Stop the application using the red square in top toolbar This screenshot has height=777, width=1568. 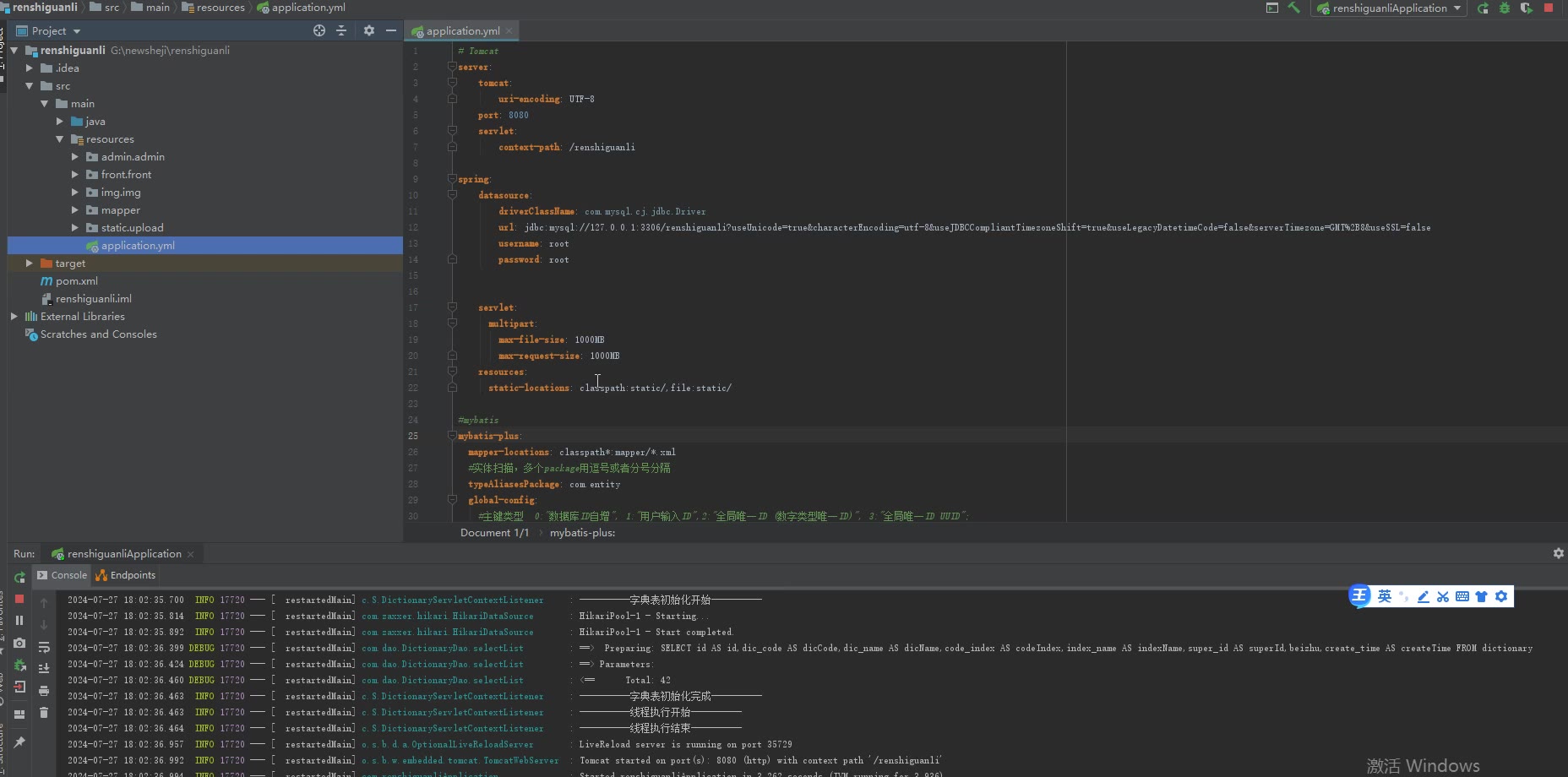(1549, 8)
